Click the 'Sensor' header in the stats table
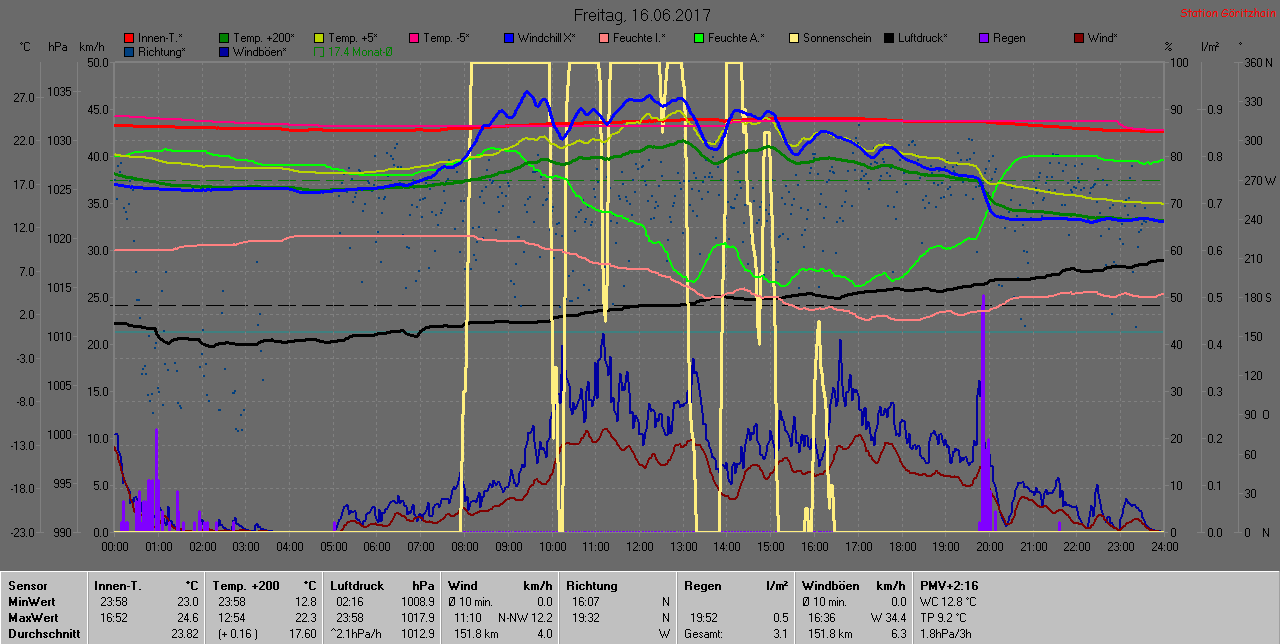Screen dimensions: 1280x644 coord(27,586)
